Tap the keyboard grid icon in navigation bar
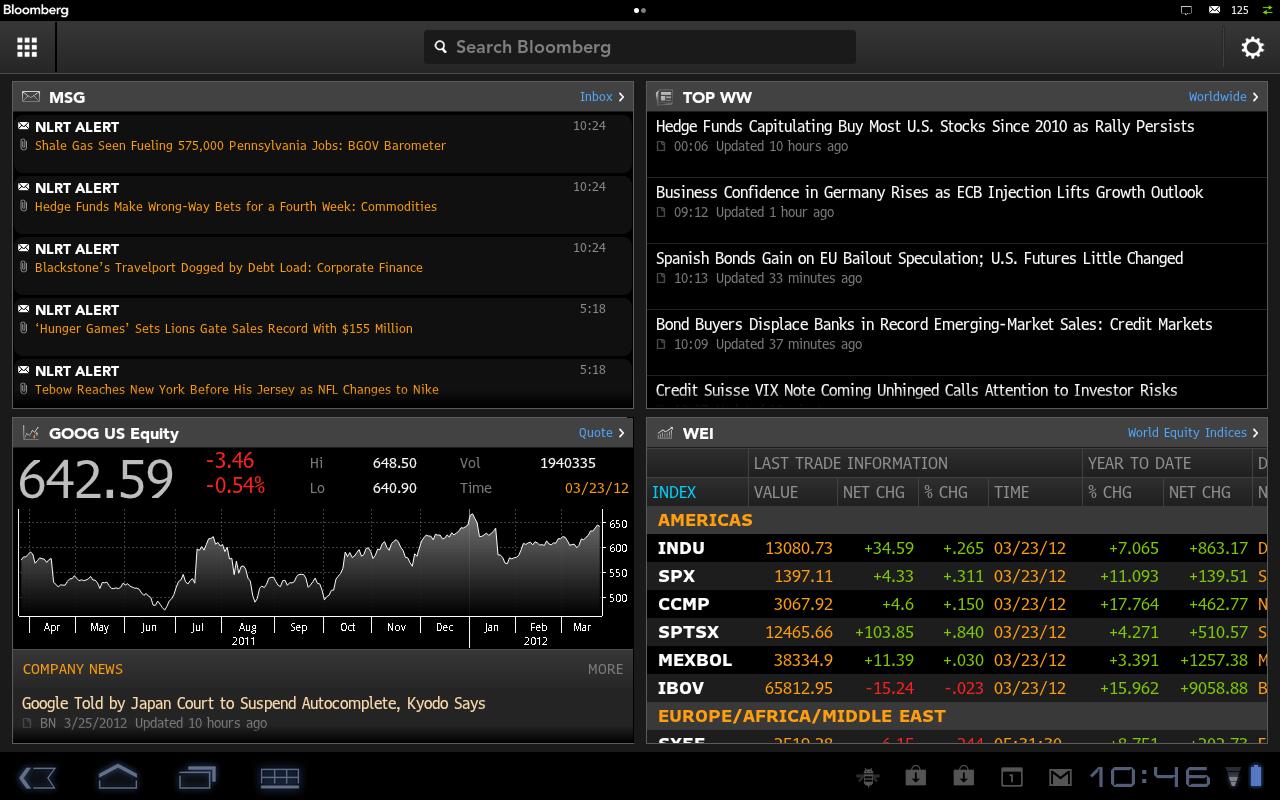Screen dimensions: 1280x800 279,777
